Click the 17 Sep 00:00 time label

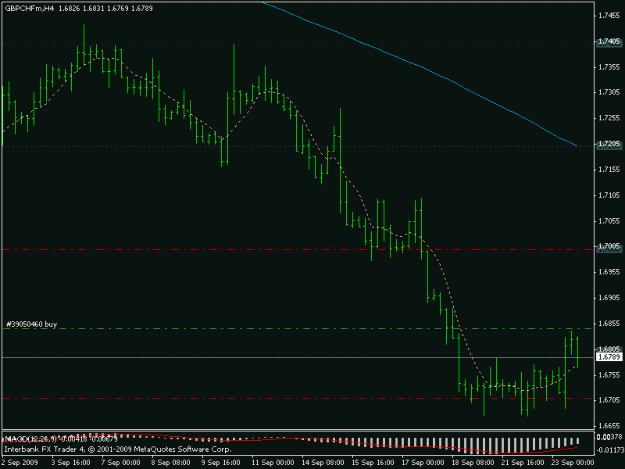click(423, 463)
